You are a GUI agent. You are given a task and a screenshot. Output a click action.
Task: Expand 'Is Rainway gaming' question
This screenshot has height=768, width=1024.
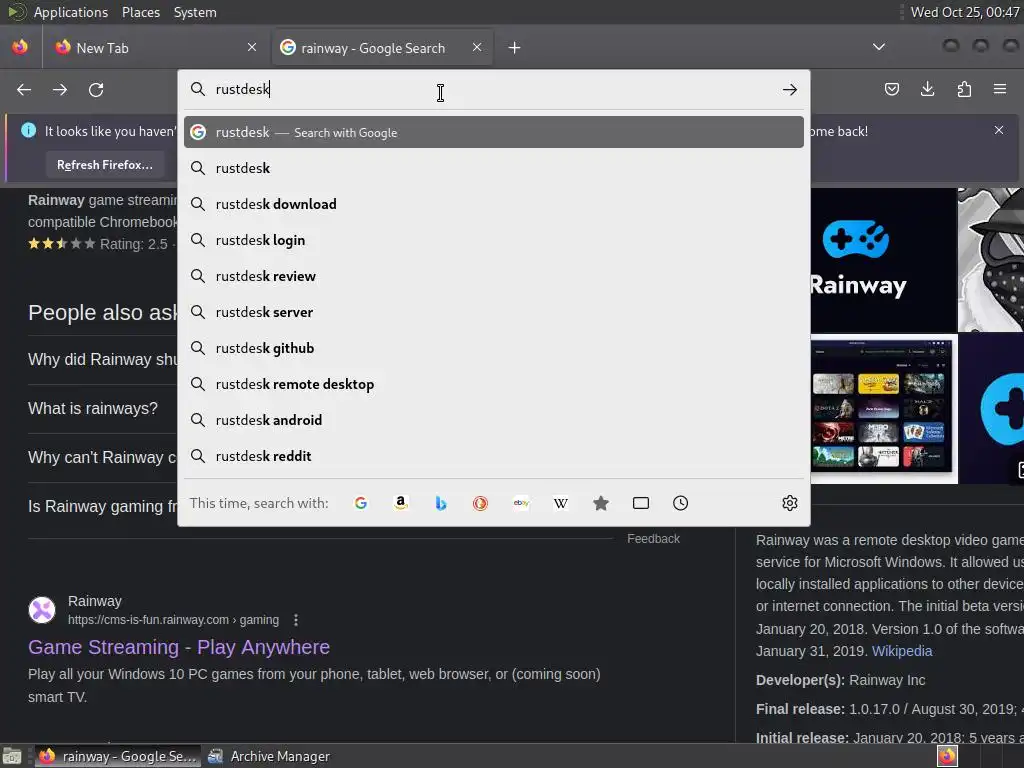point(103,506)
